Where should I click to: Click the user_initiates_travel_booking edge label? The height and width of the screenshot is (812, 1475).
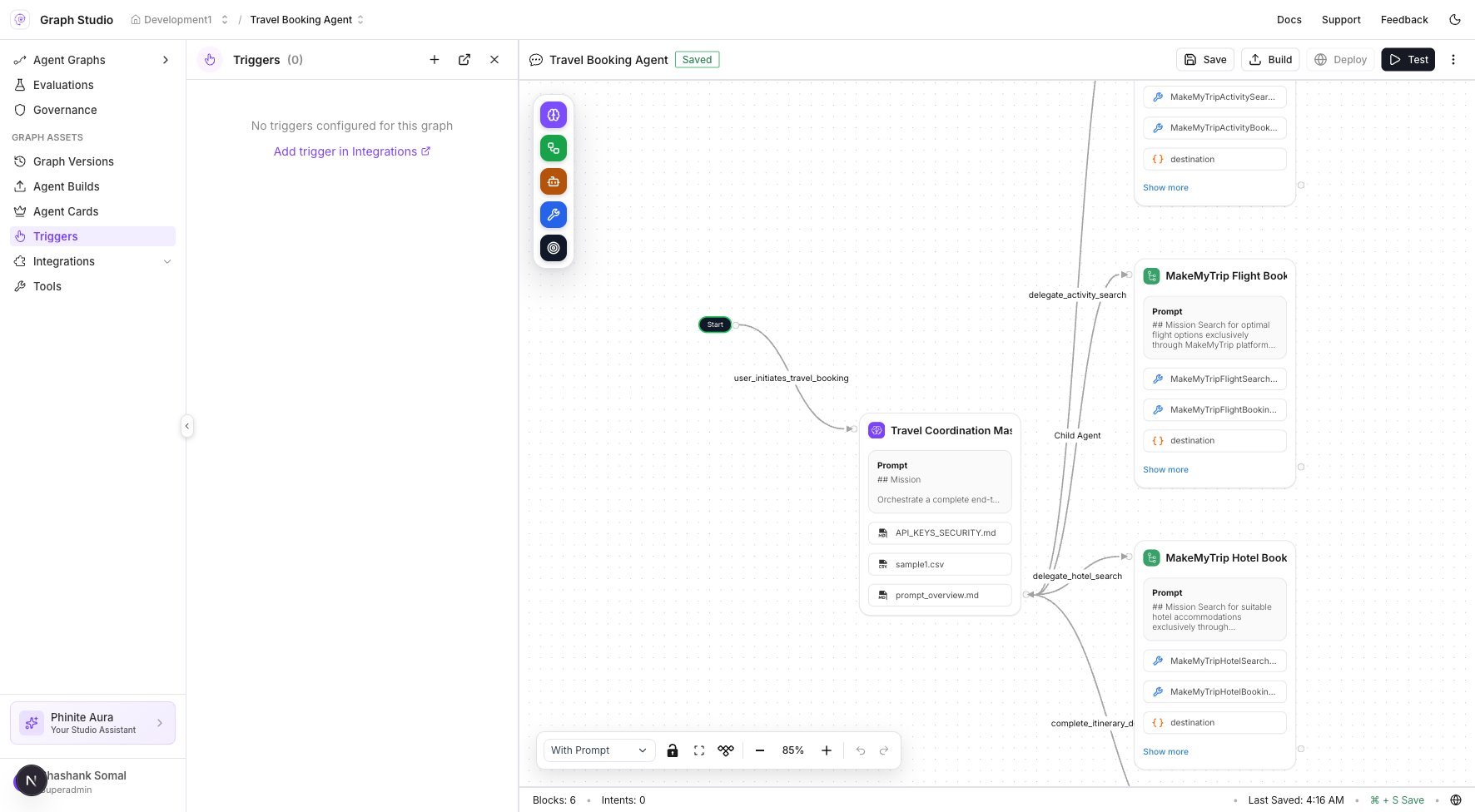pyautogui.click(x=791, y=379)
